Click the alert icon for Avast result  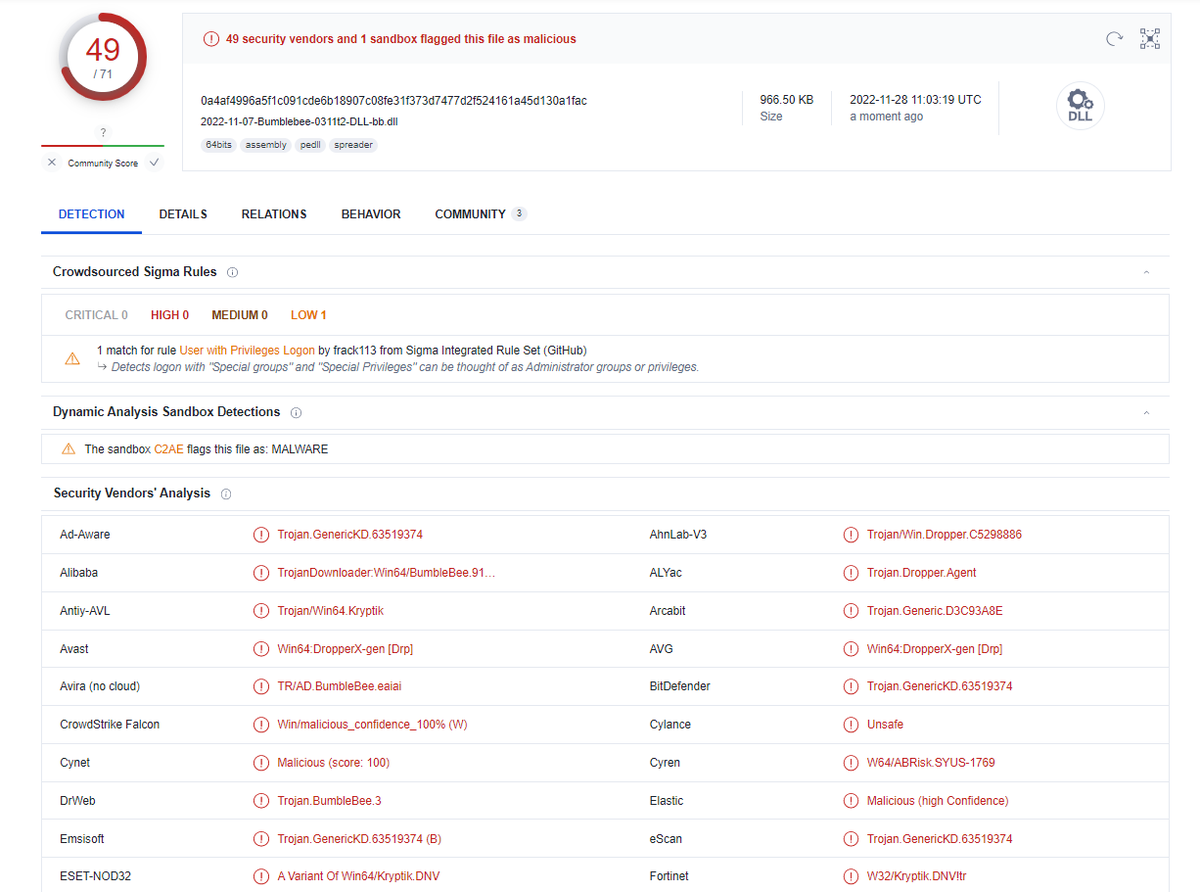click(261, 649)
